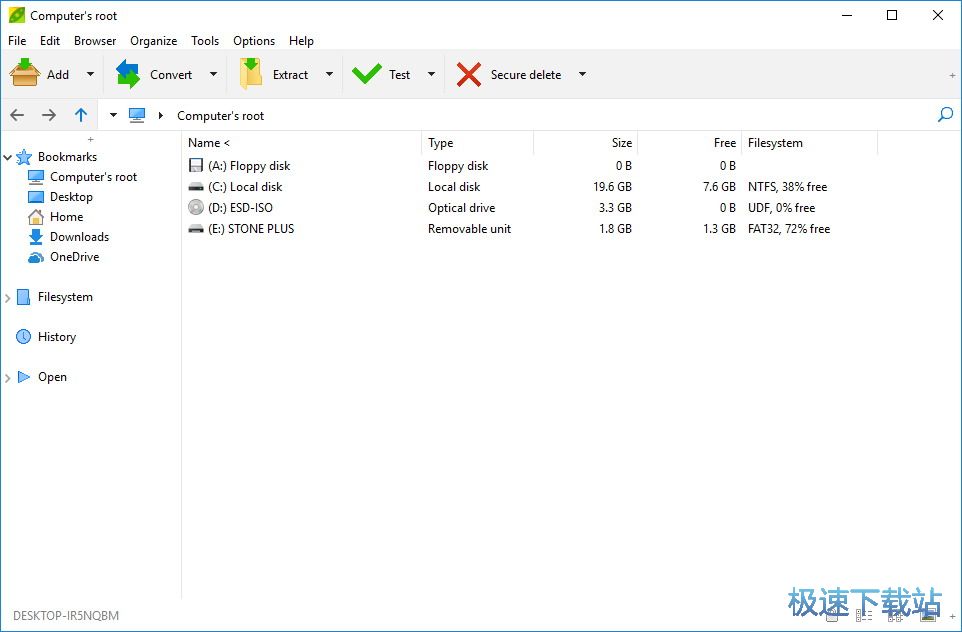Select the (E:) STONE PLUS entry
The width and height of the screenshot is (962, 632).
tap(251, 228)
